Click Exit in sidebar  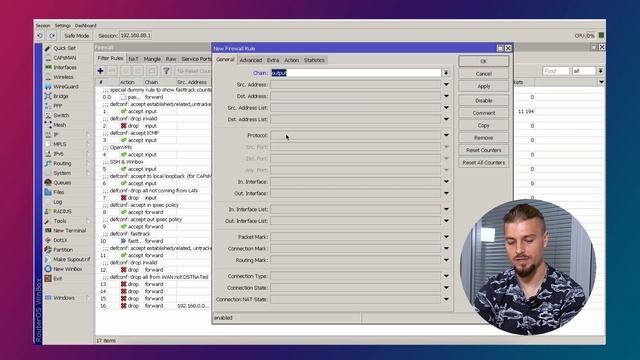pos(58,278)
